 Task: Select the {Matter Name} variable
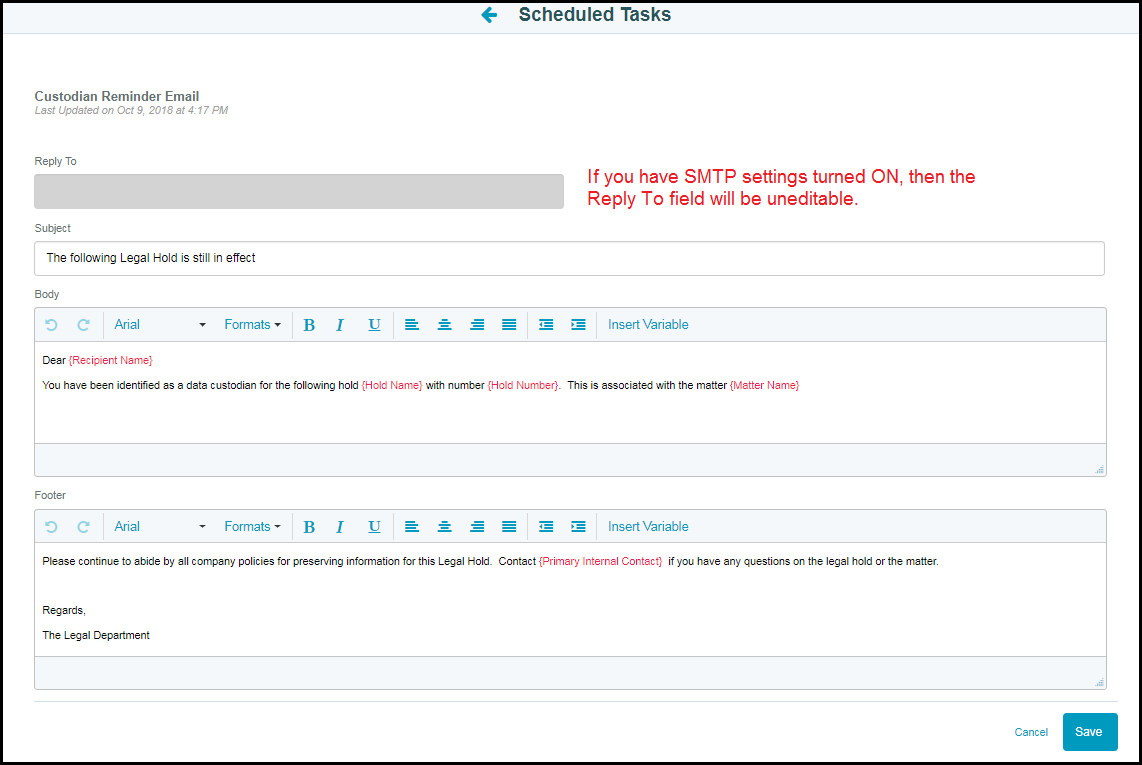tap(764, 385)
